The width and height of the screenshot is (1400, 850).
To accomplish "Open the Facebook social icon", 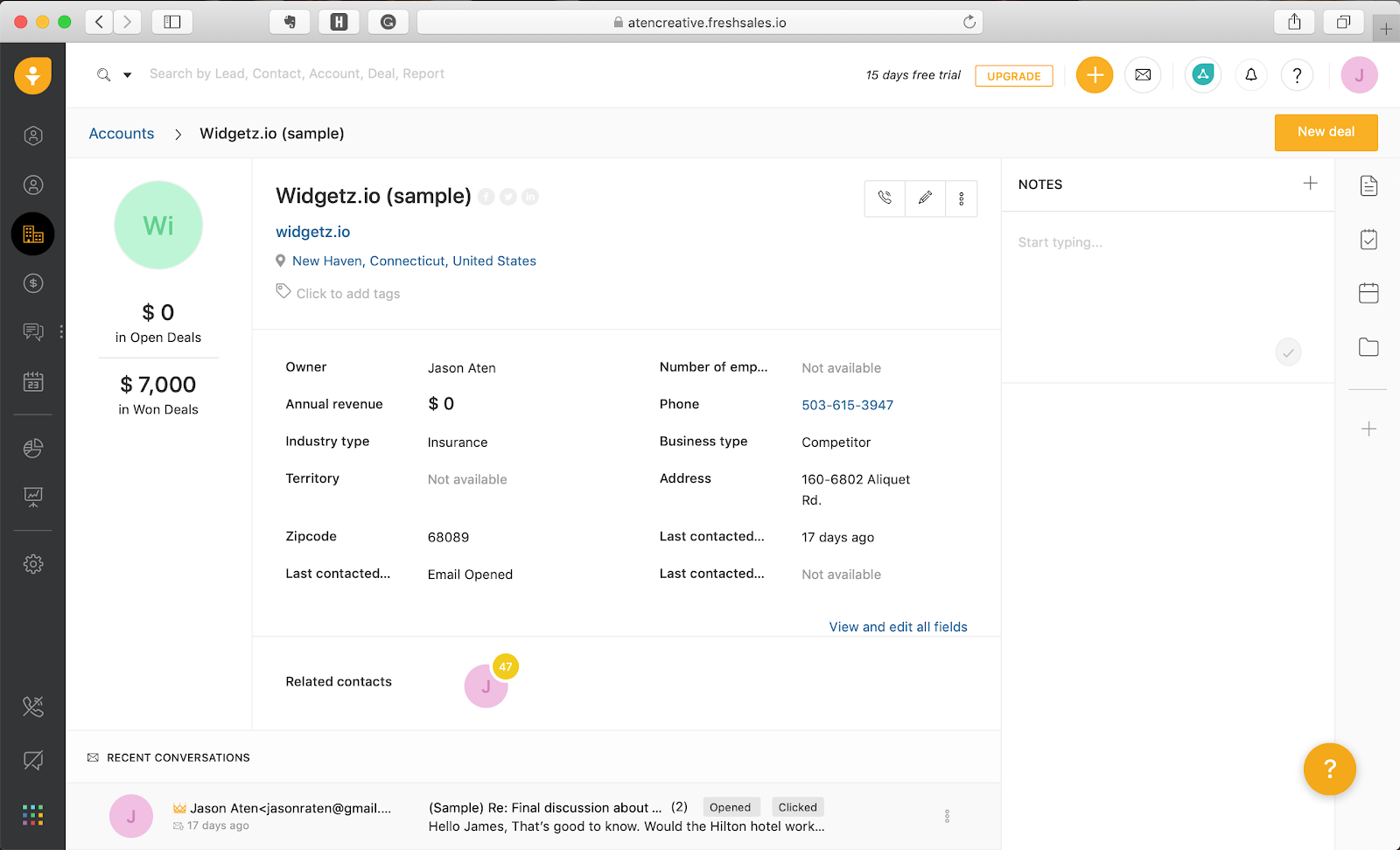I will [x=486, y=197].
